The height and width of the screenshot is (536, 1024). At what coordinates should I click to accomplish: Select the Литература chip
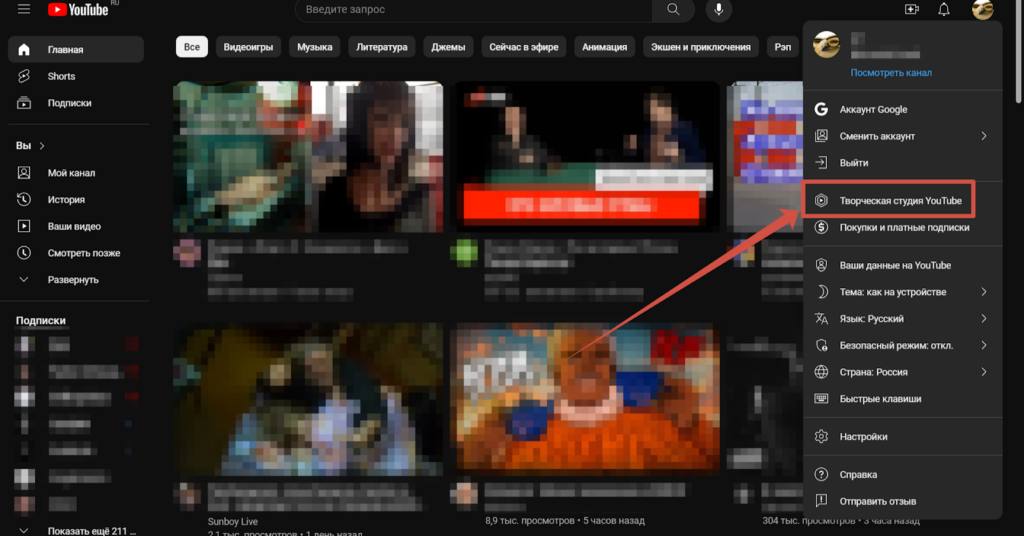(x=382, y=47)
